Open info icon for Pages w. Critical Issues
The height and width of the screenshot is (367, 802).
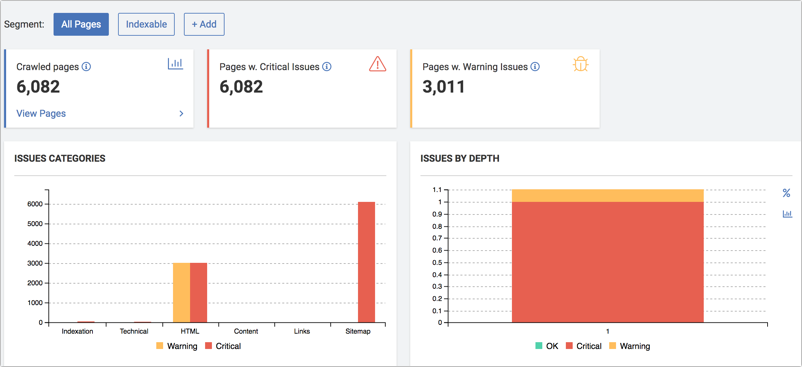(x=327, y=67)
